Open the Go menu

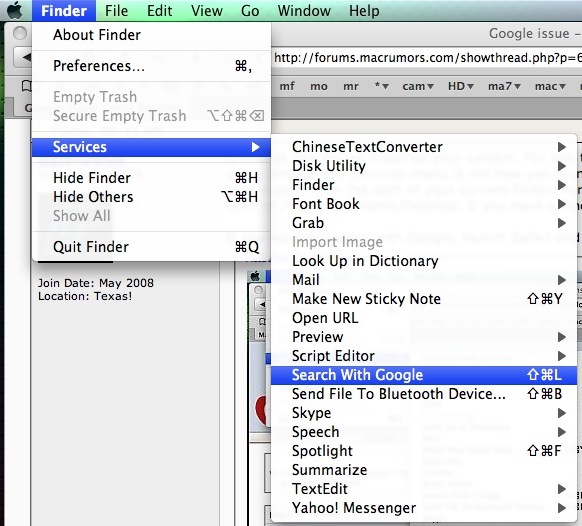click(250, 11)
